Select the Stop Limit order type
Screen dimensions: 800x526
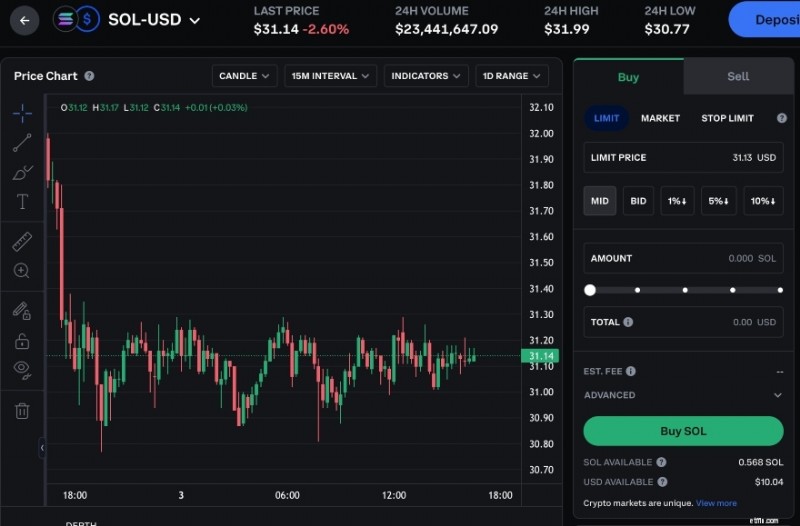tap(727, 118)
